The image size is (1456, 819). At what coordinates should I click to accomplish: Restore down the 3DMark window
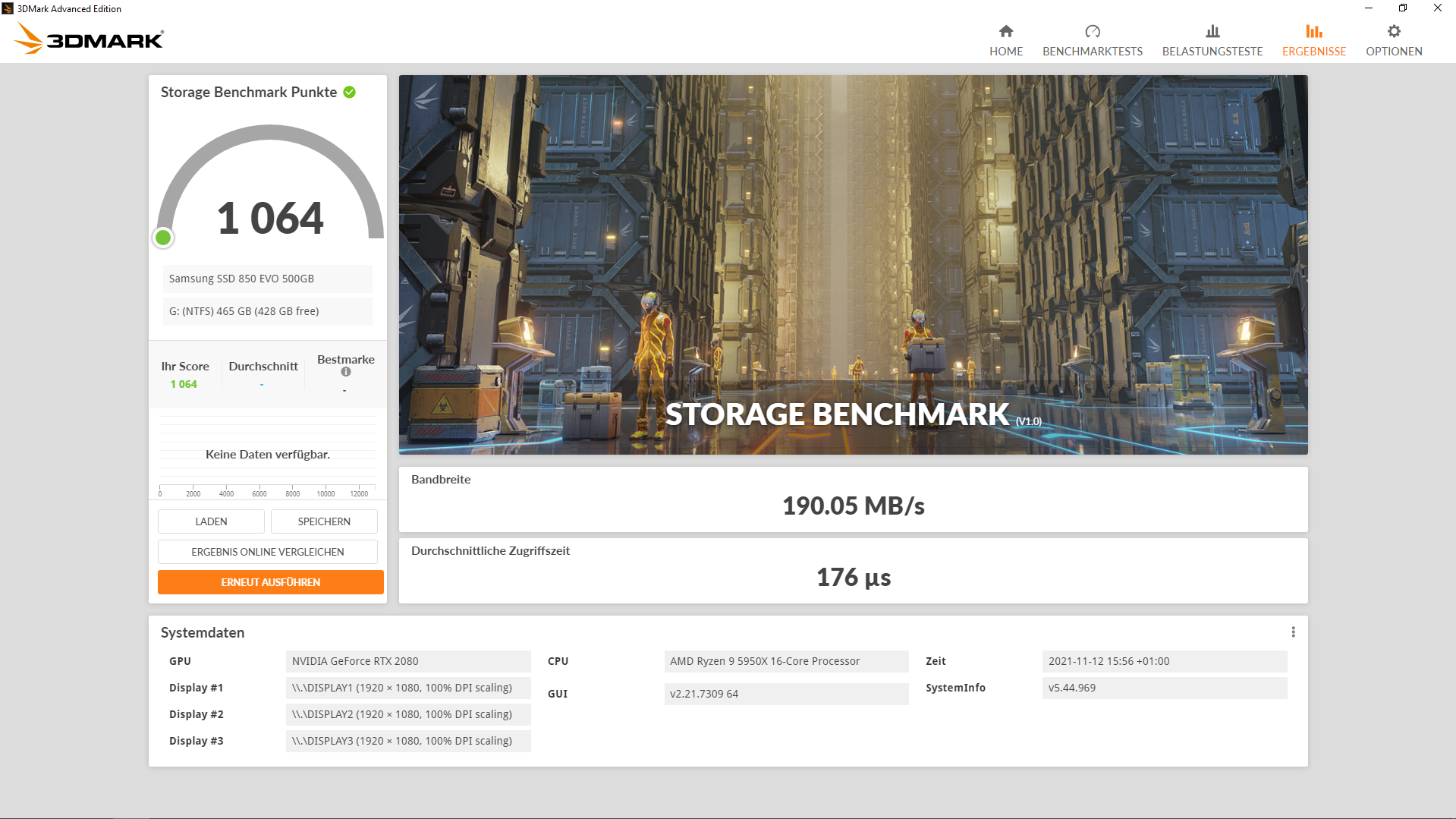tap(1403, 8)
